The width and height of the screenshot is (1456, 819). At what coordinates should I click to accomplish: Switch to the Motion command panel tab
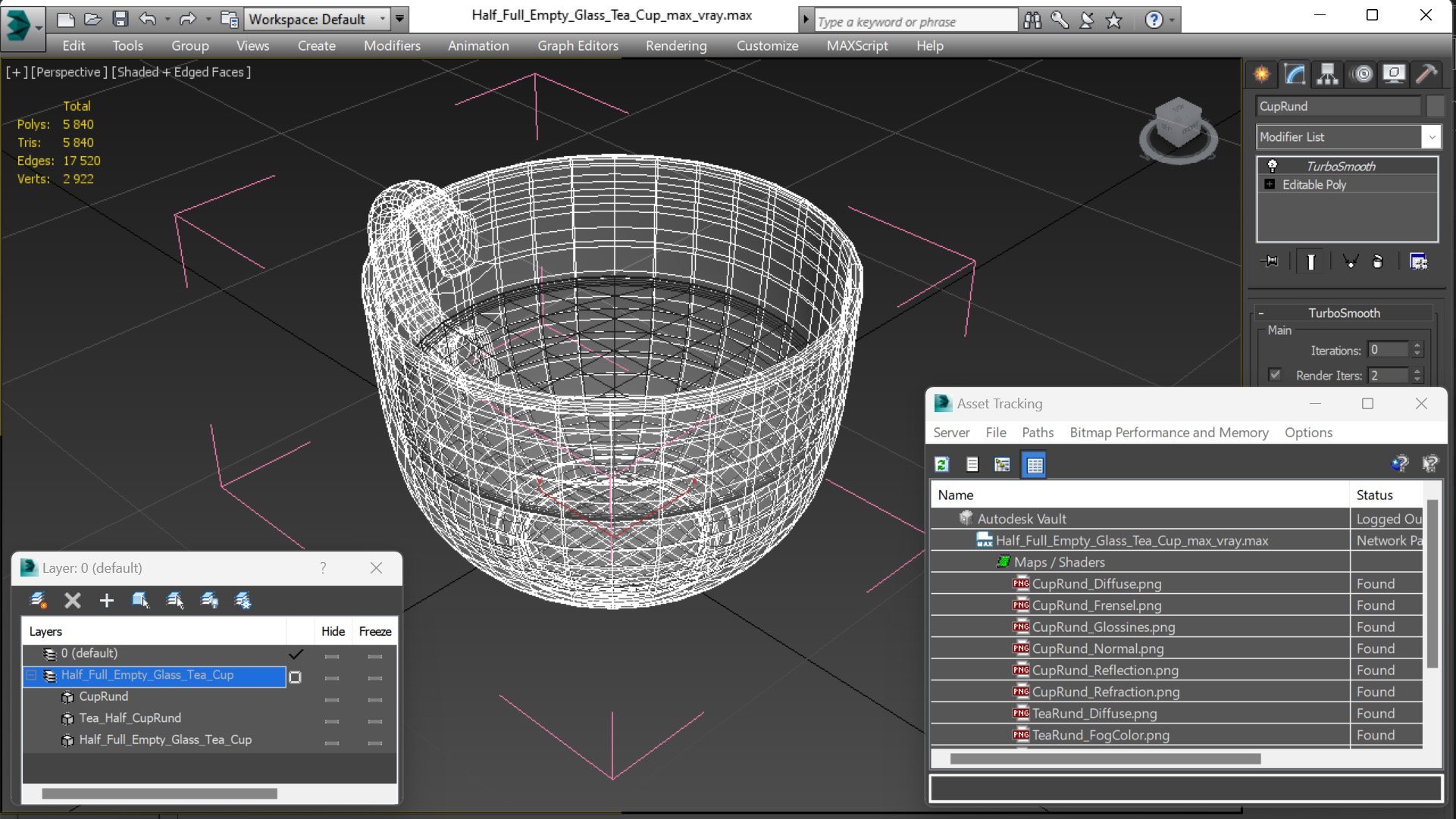click(1363, 73)
